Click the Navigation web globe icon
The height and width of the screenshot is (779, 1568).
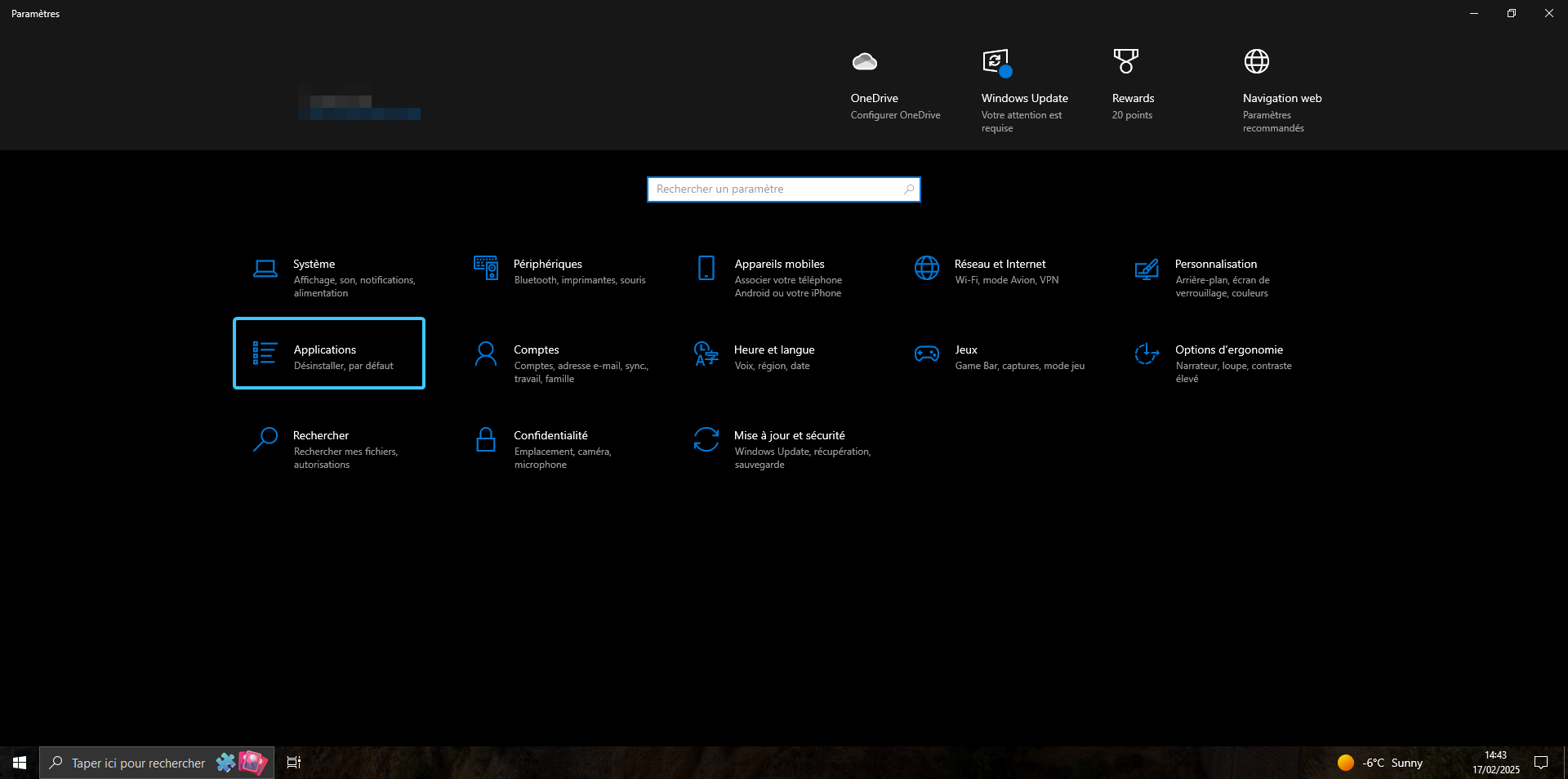tap(1256, 61)
